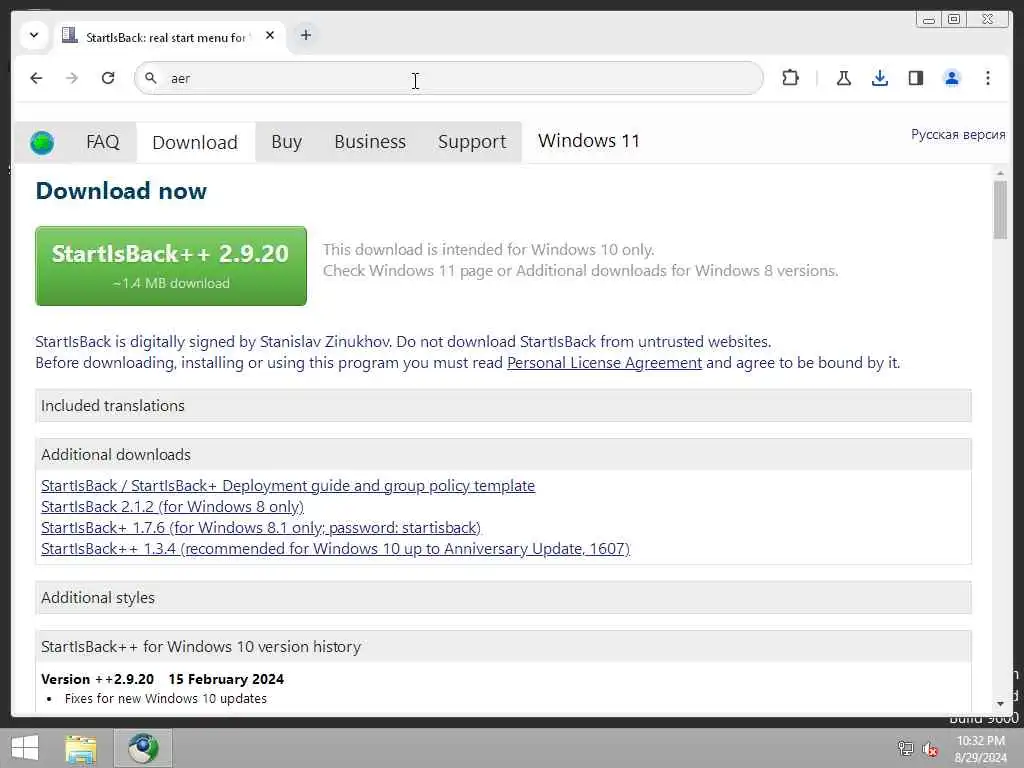This screenshot has height=768, width=1024.
Task: Close the StartIsBack tab
Action: [270, 36]
